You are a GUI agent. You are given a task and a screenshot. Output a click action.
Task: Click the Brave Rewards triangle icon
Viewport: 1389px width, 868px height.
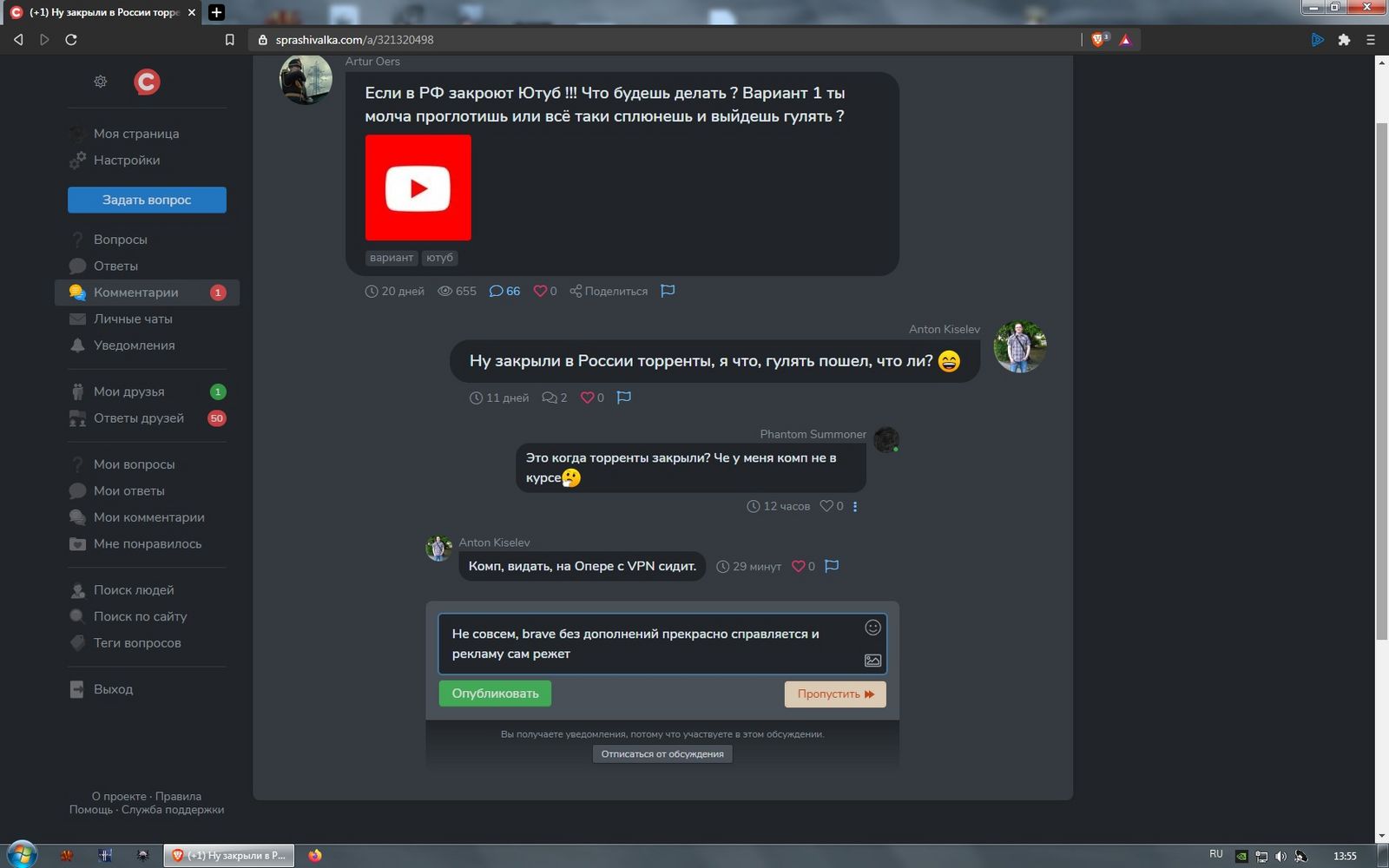1125,40
